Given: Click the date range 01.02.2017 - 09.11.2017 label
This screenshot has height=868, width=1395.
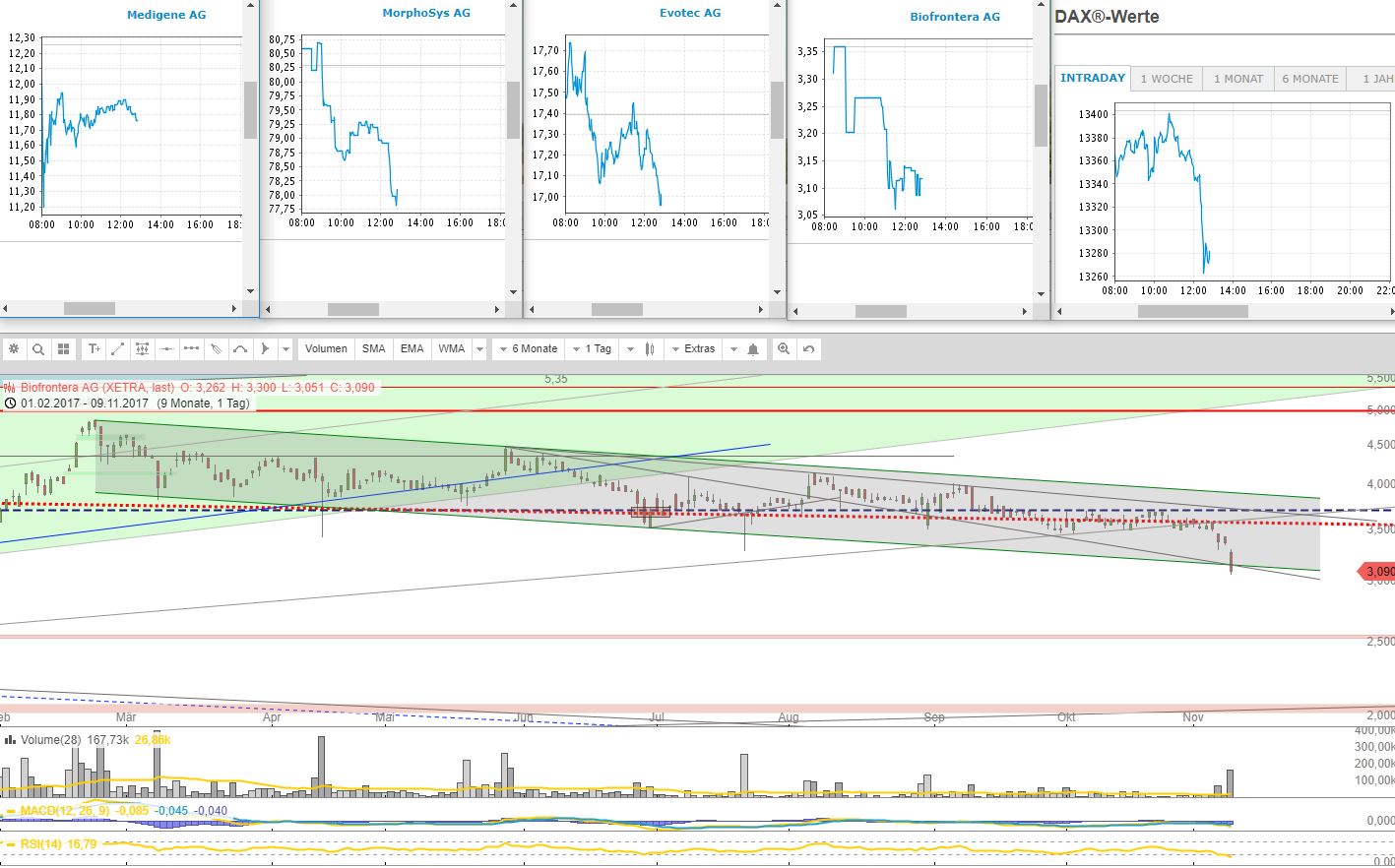Looking at the screenshot, I should [x=85, y=403].
